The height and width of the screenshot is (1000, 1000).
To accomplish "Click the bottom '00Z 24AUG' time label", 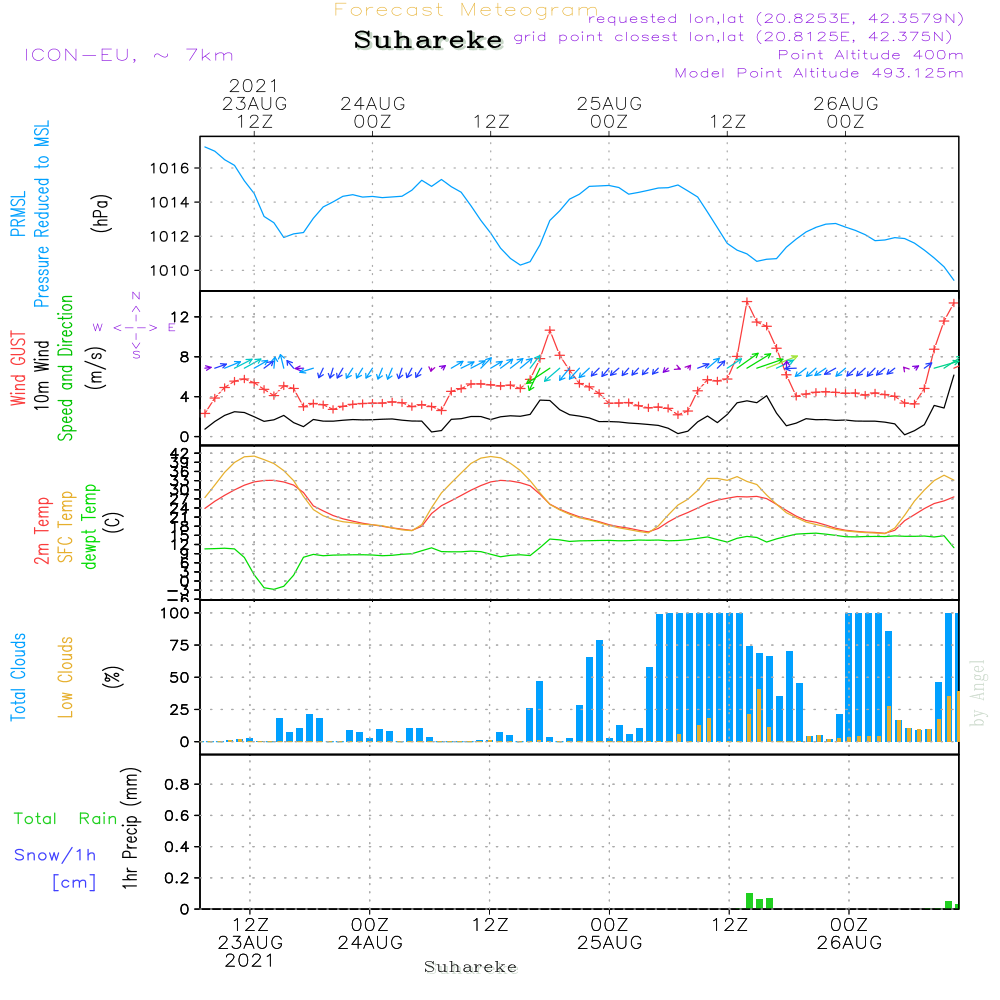I will coord(370,934).
